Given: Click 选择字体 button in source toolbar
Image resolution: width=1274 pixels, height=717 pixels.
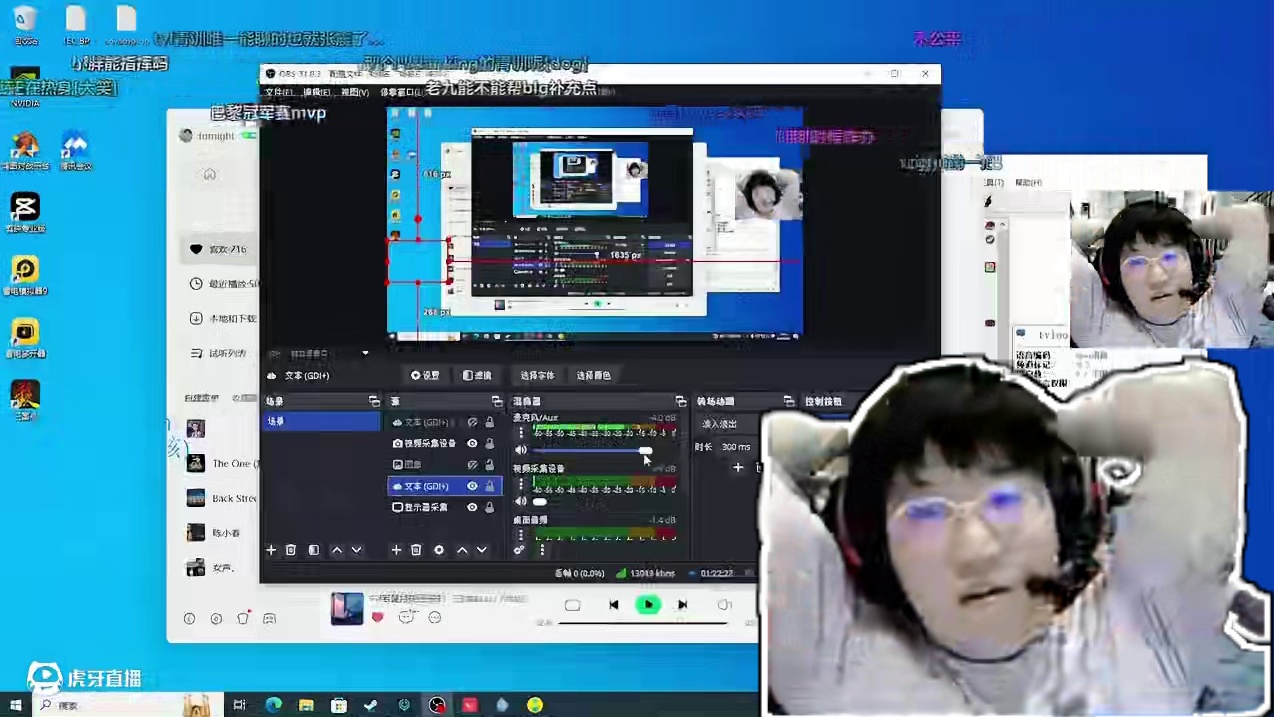Looking at the screenshot, I should click(537, 376).
